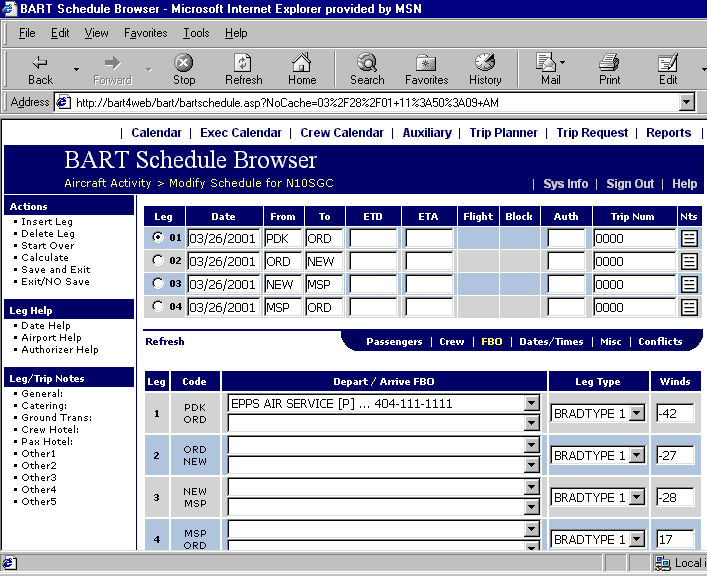Click the Insert Leg action link
Viewport: 707px width, 576px height.
[47, 222]
